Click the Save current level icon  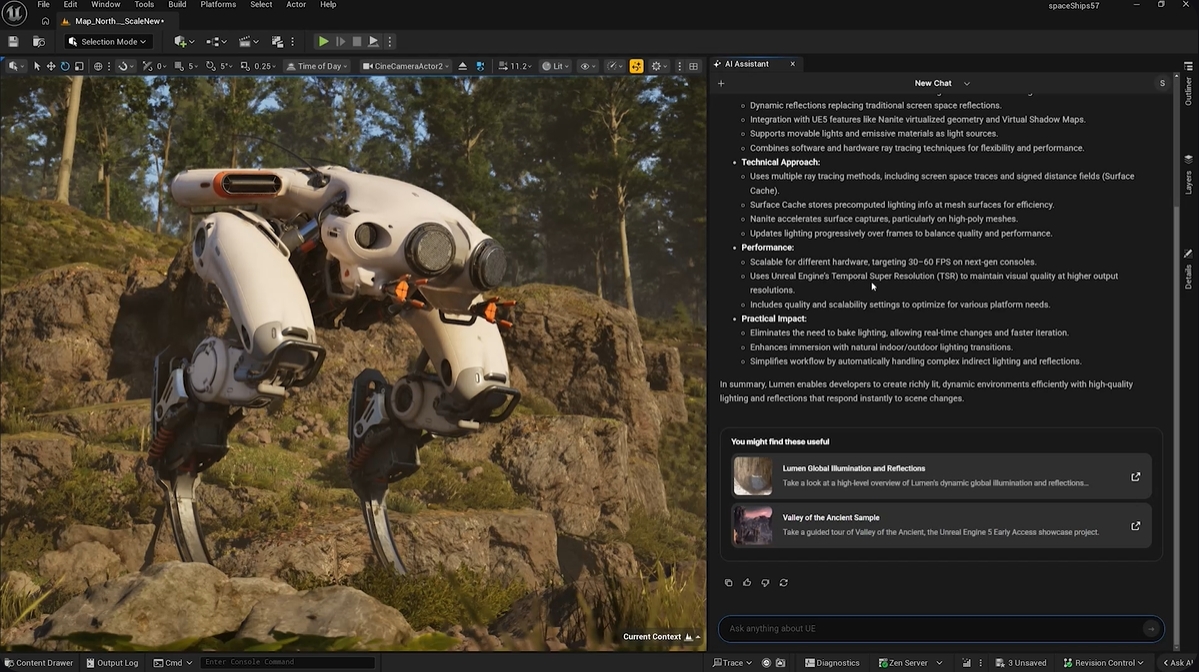13,42
